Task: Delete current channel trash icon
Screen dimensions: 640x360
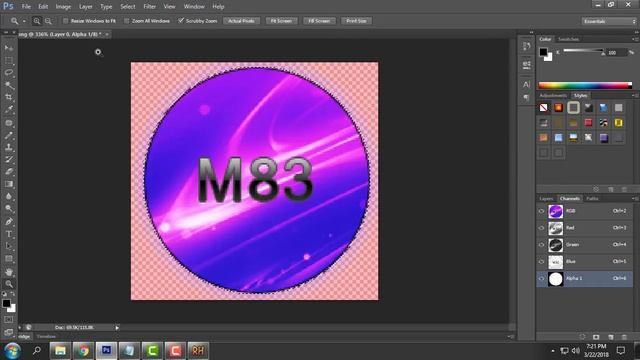Action: coord(624,337)
